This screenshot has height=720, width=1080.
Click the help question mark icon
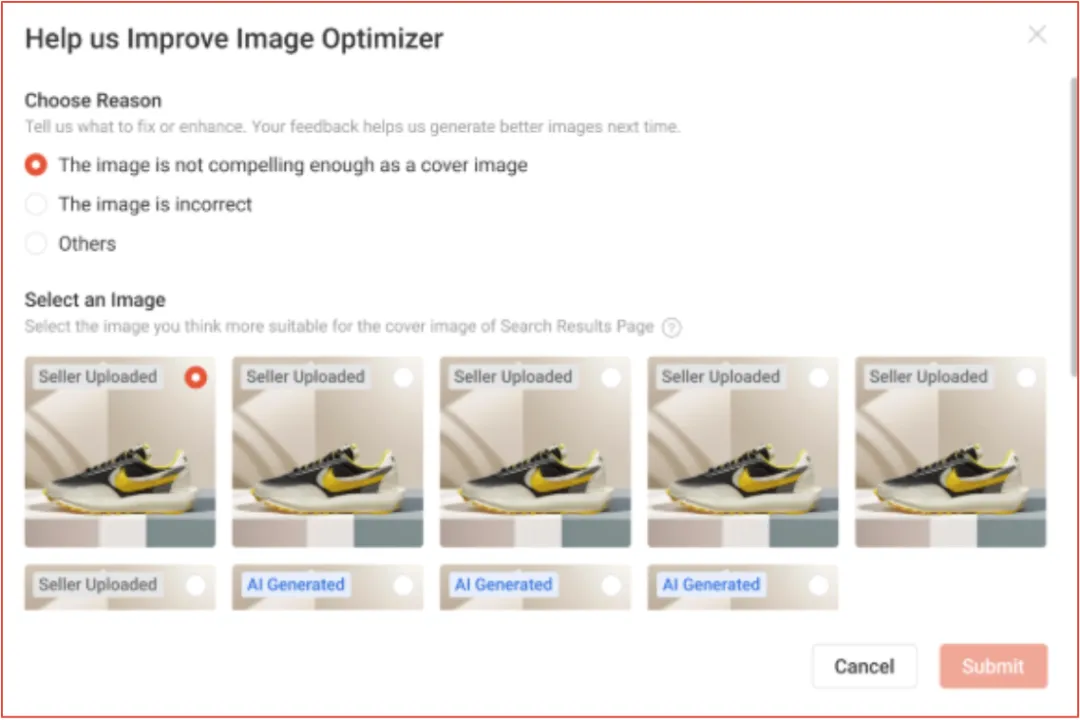(672, 328)
